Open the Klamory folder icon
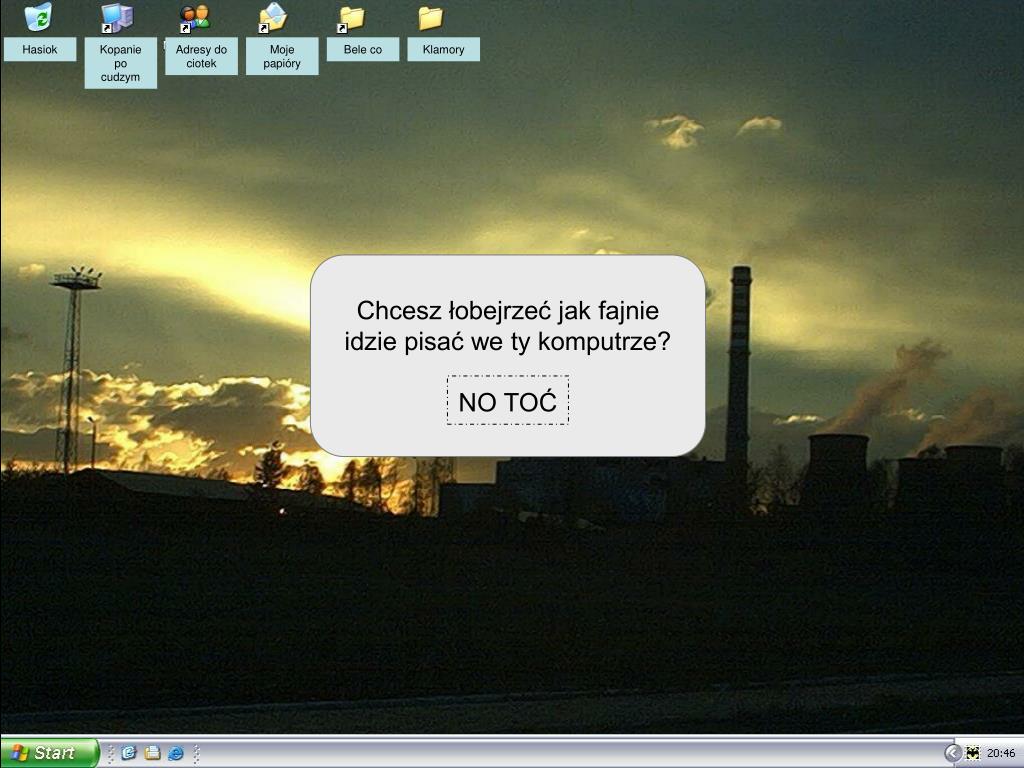The height and width of the screenshot is (768, 1024). pos(430,18)
